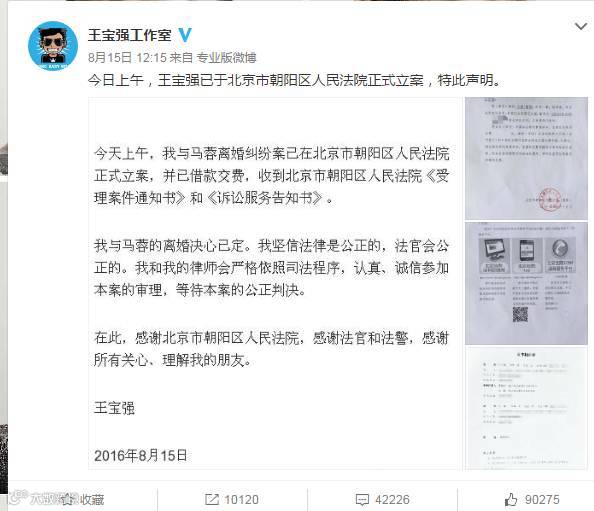Viewport: 594px width, 511px height.
Task: Open the large statement text image
Action: tap(275, 283)
